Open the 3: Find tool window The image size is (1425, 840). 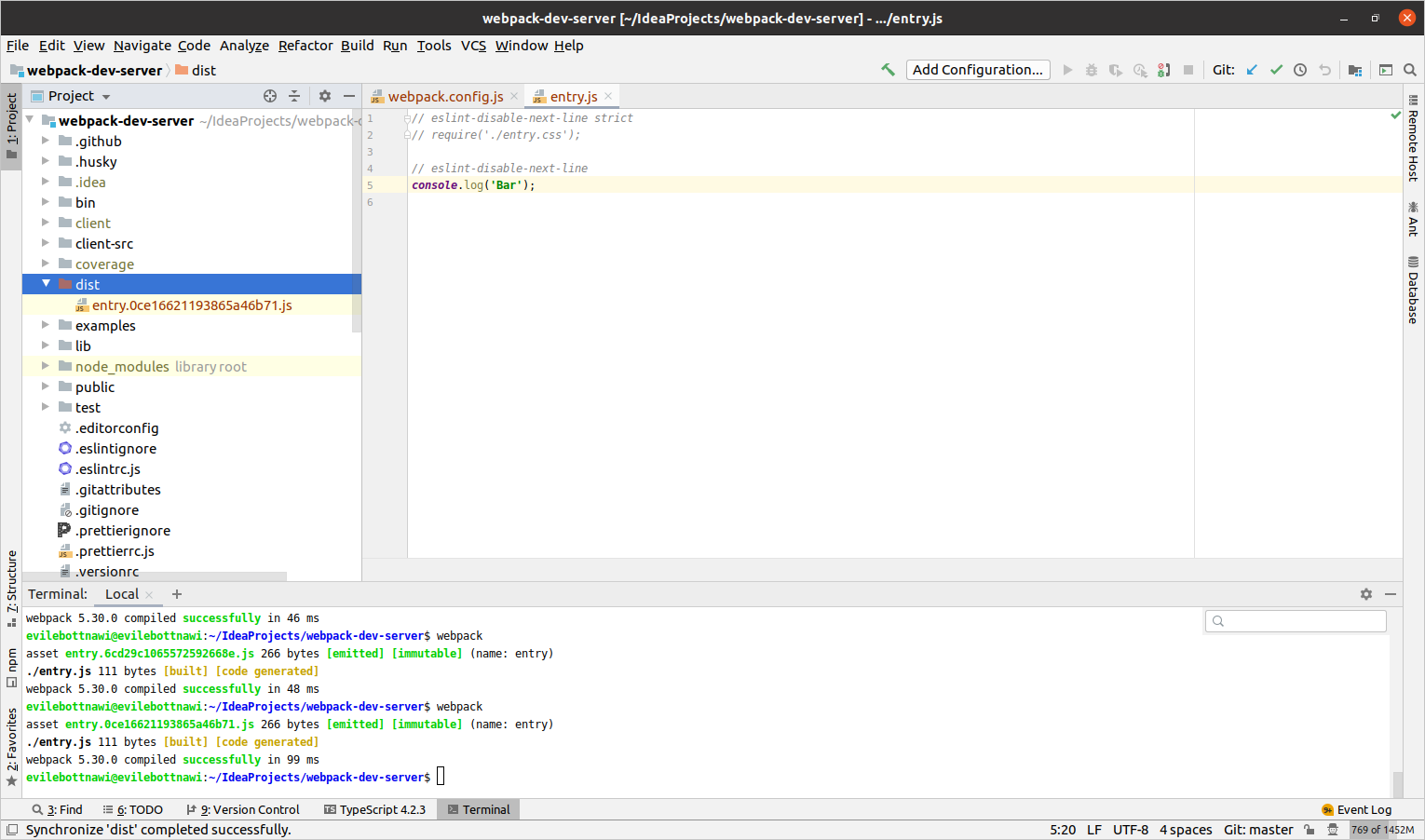pos(57,810)
